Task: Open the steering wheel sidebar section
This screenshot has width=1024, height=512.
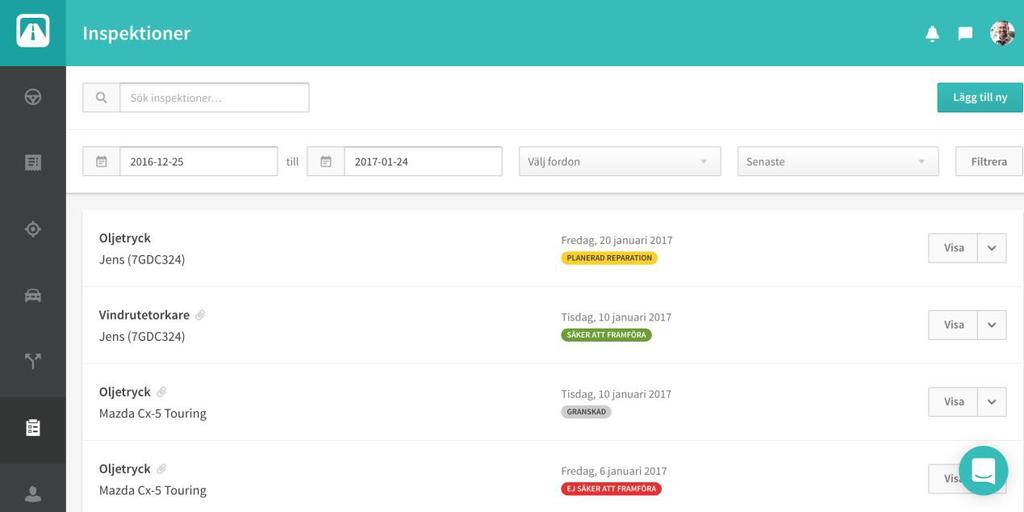Action: pos(33,97)
